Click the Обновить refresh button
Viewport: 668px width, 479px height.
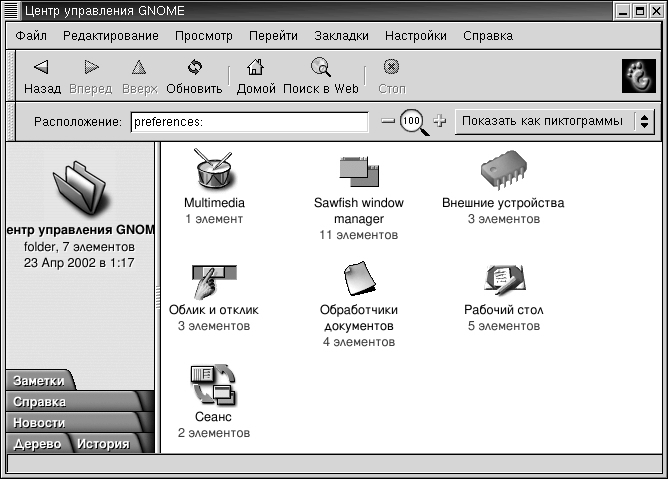194,76
